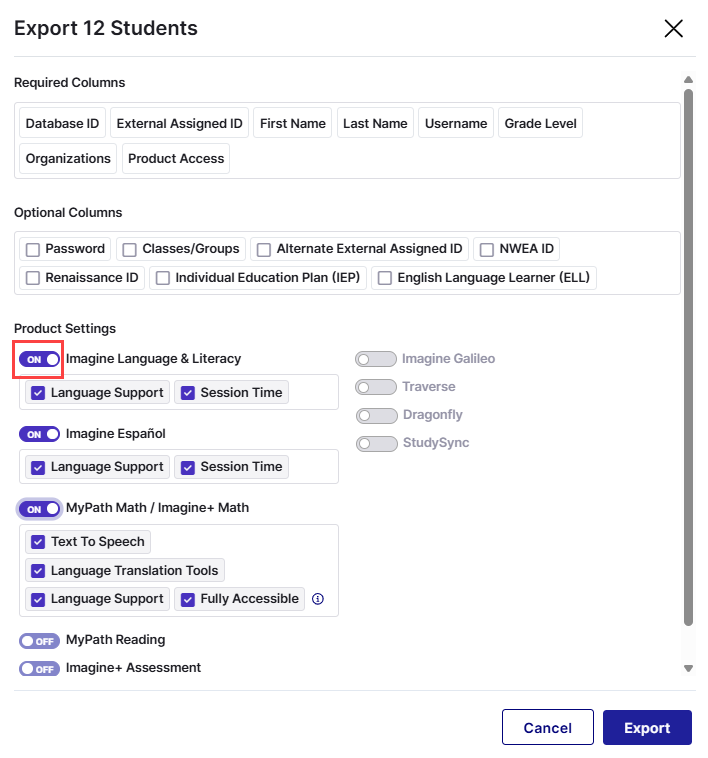Check the Password optional column

pos(33,249)
